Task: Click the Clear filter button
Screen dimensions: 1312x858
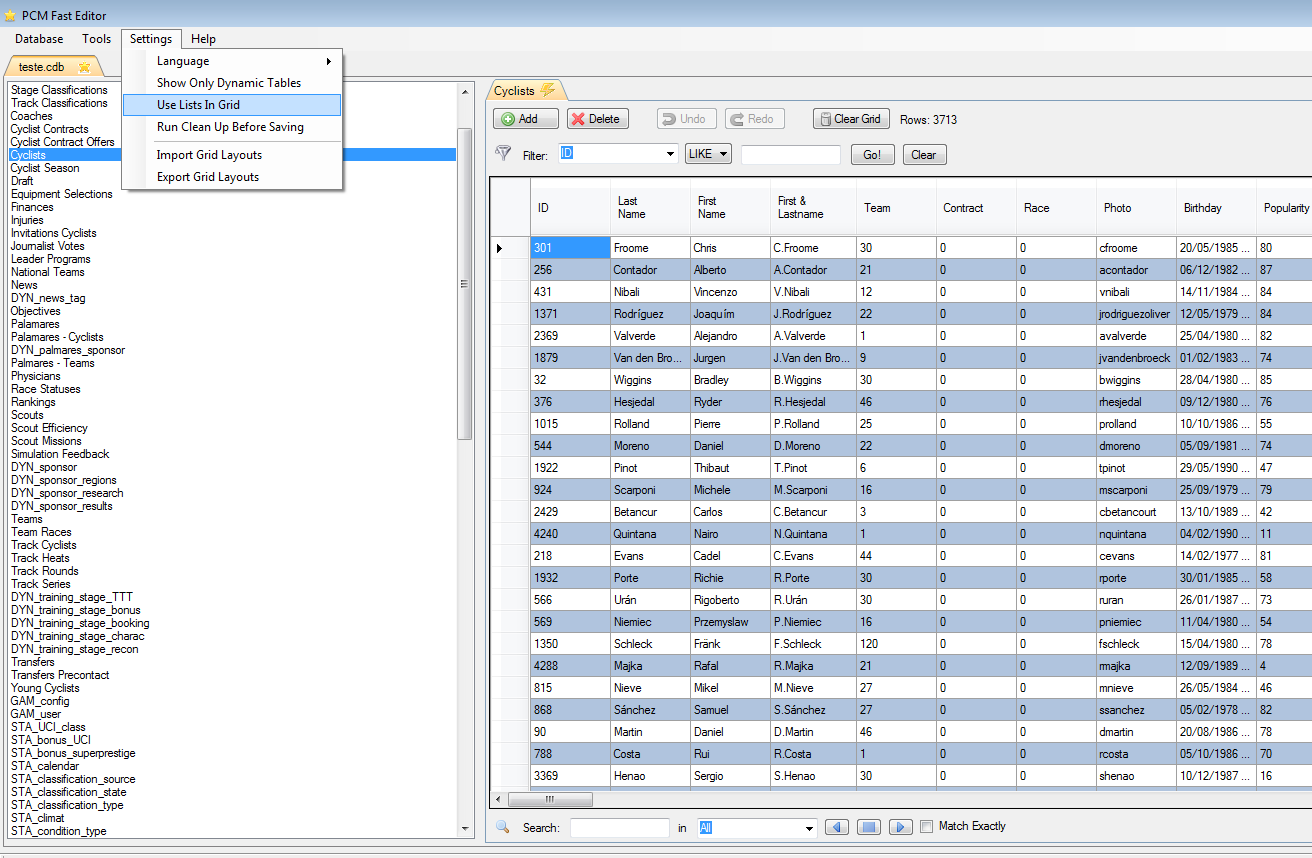Action: coord(924,155)
